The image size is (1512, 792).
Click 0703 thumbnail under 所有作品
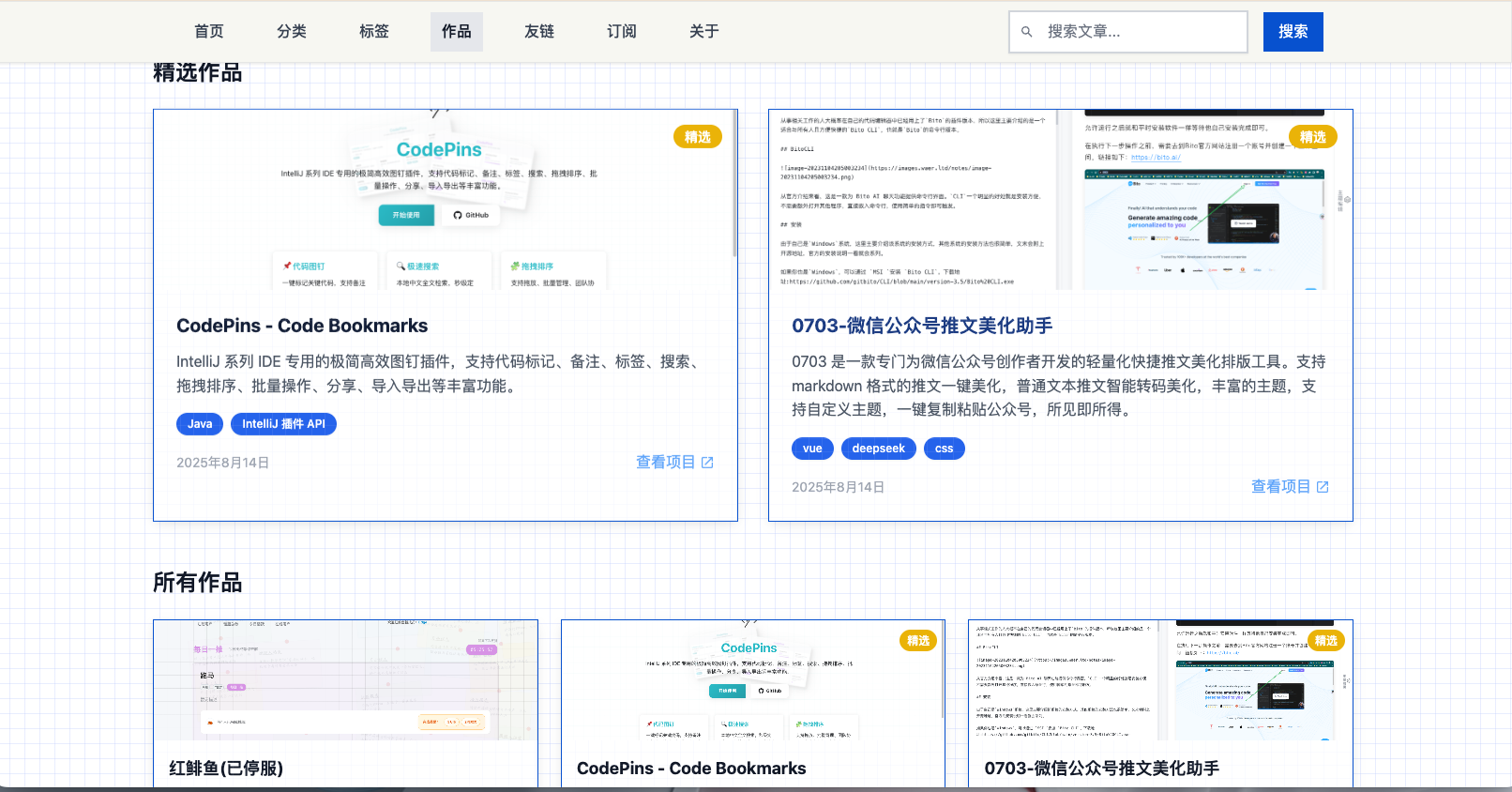(x=1160, y=680)
